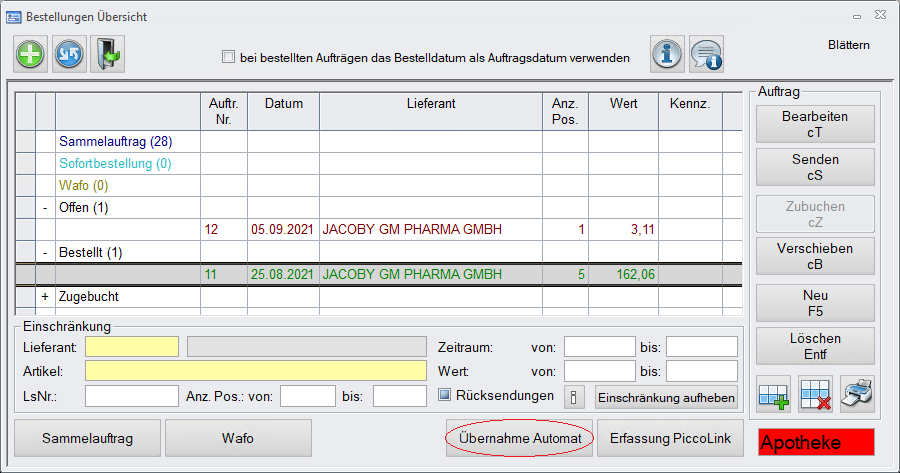Click the green plus add order icon
The width and height of the screenshot is (900, 473).
point(31,54)
